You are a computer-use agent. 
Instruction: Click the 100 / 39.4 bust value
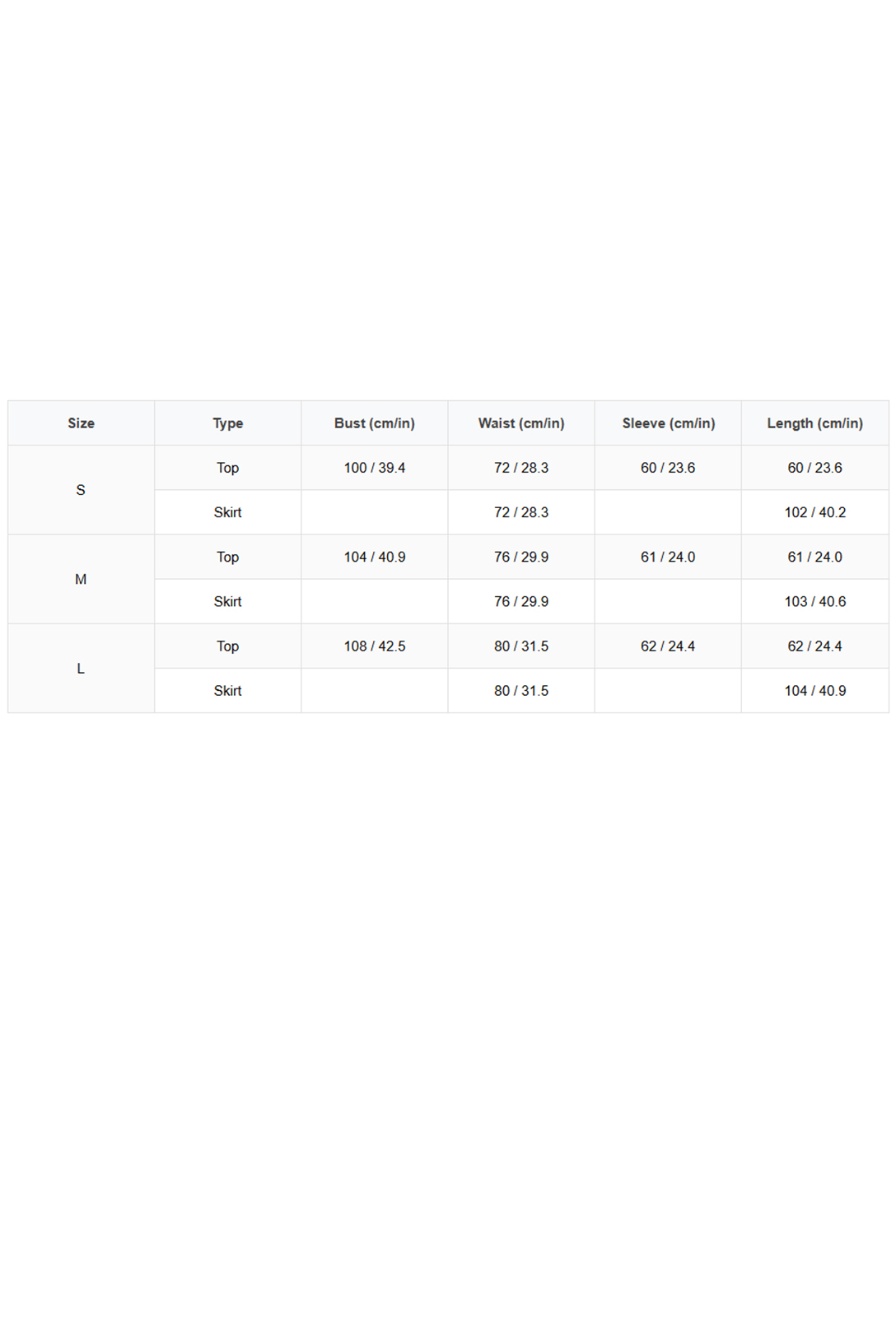point(375,468)
